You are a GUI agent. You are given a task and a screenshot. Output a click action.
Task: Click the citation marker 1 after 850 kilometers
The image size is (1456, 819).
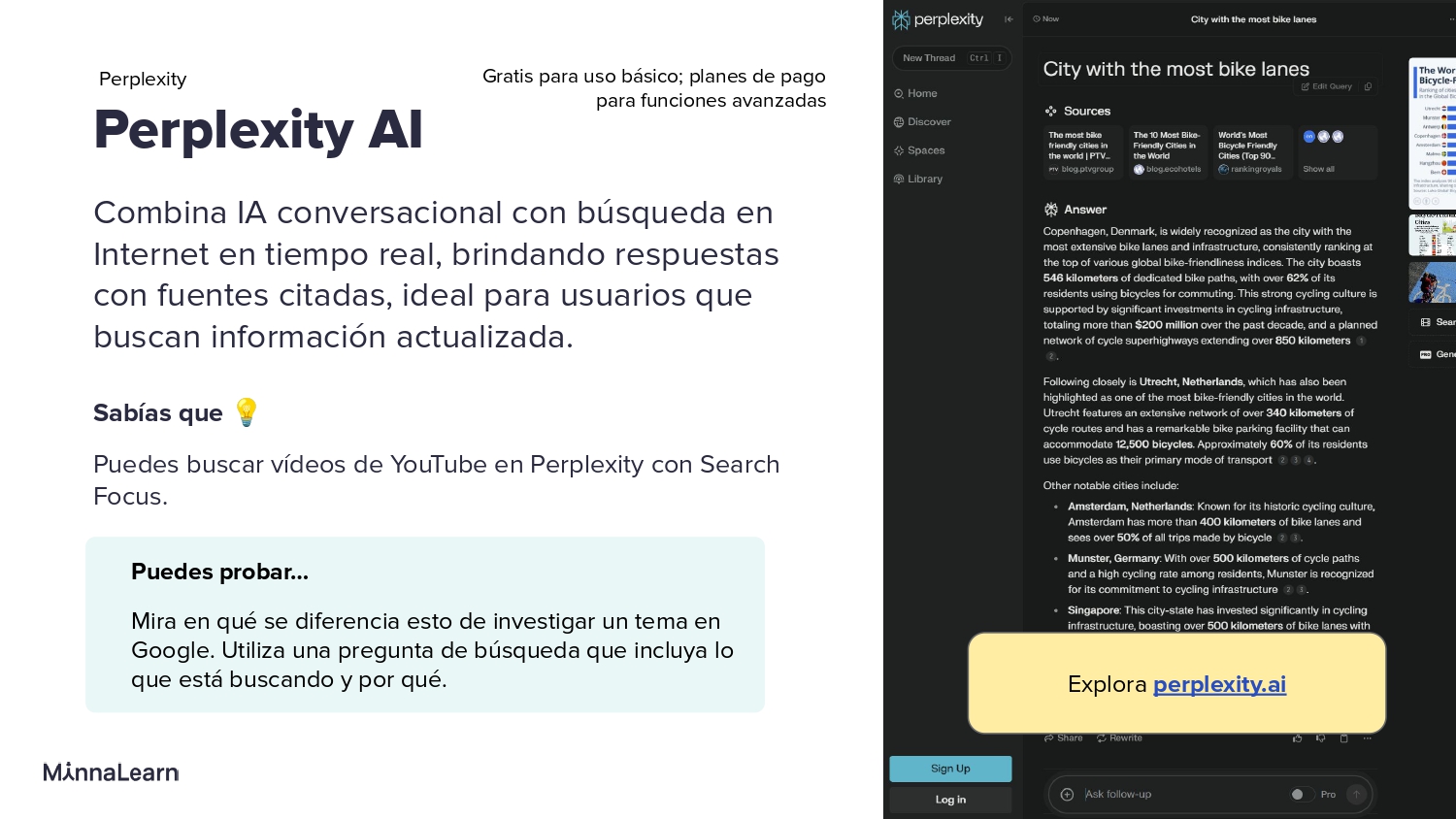point(1361,342)
